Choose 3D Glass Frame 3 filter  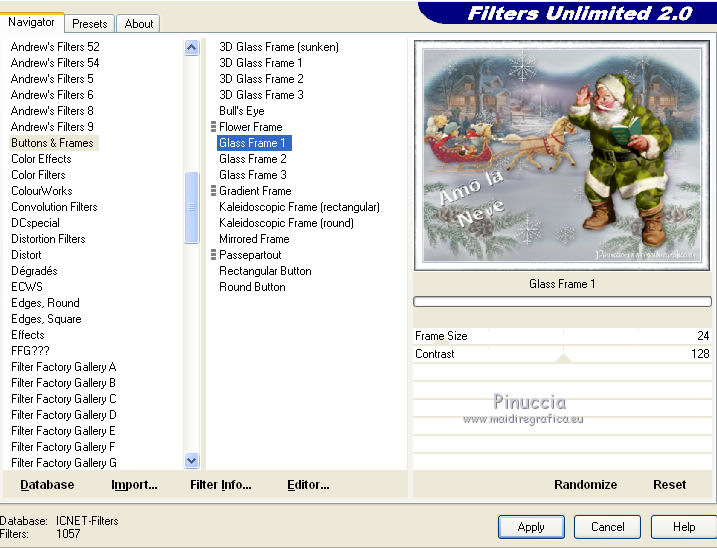pyautogui.click(x=261, y=95)
